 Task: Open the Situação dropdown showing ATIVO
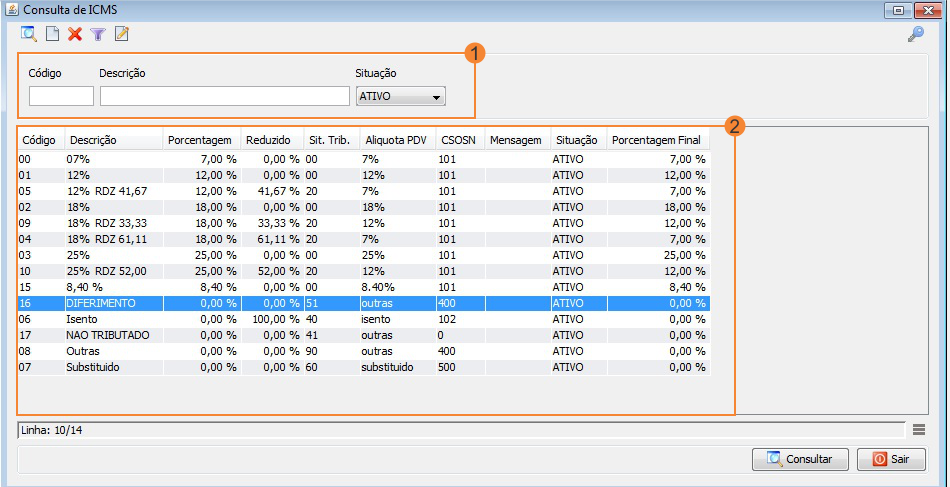[x=401, y=97]
